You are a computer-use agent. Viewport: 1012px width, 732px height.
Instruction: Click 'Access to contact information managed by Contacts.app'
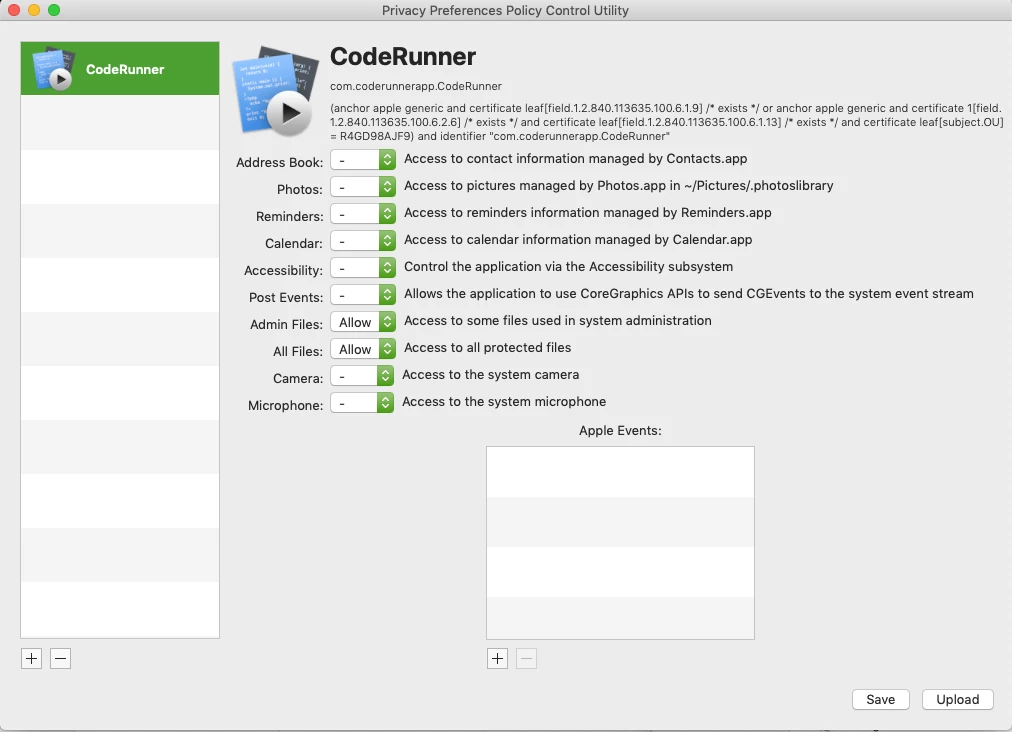coord(576,159)
